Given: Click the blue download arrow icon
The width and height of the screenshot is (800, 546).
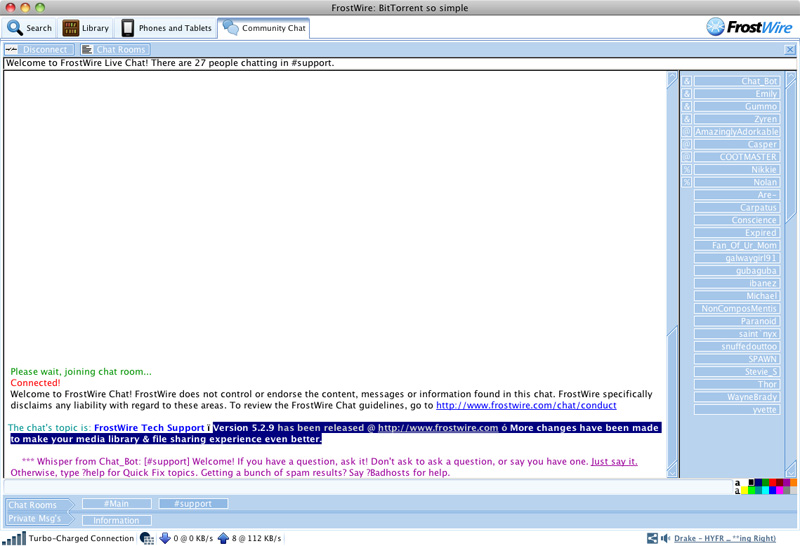Looking at the screenshot, I should pyautogui.click(x=165, y=538).
